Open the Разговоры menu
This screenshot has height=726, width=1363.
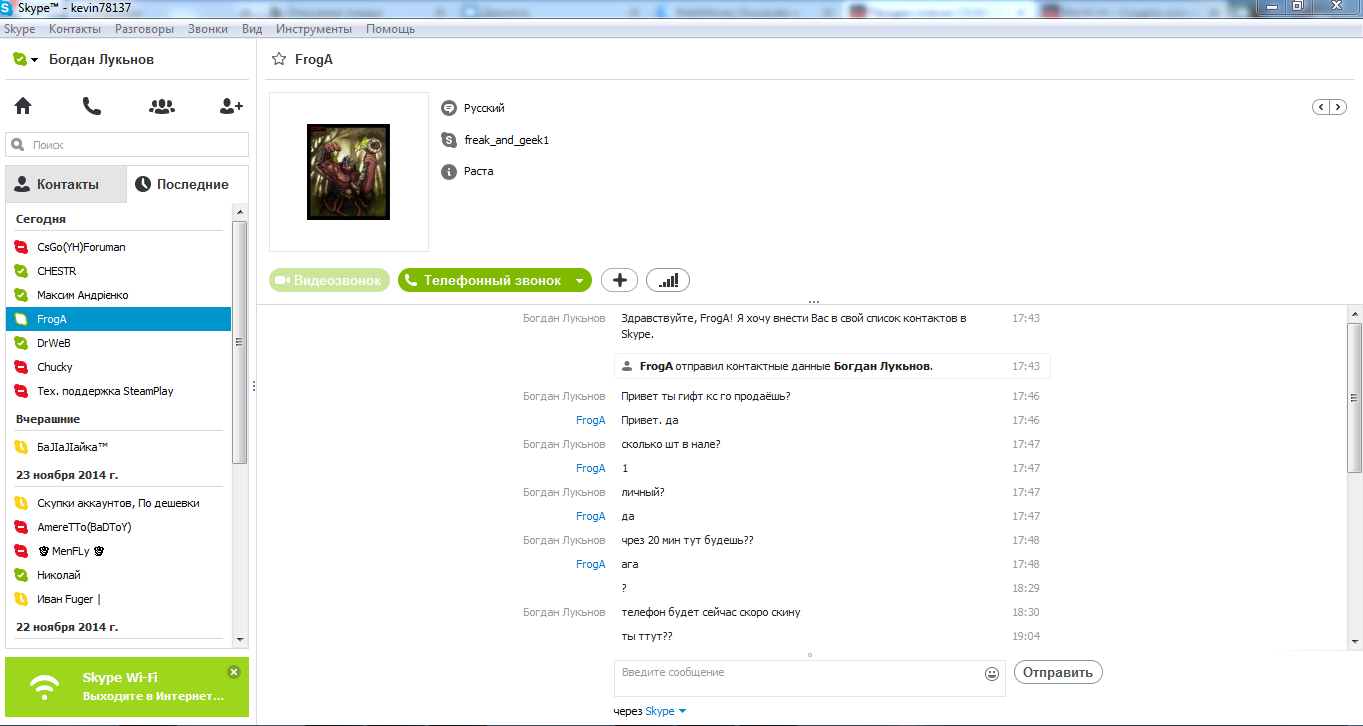[144, 29]
